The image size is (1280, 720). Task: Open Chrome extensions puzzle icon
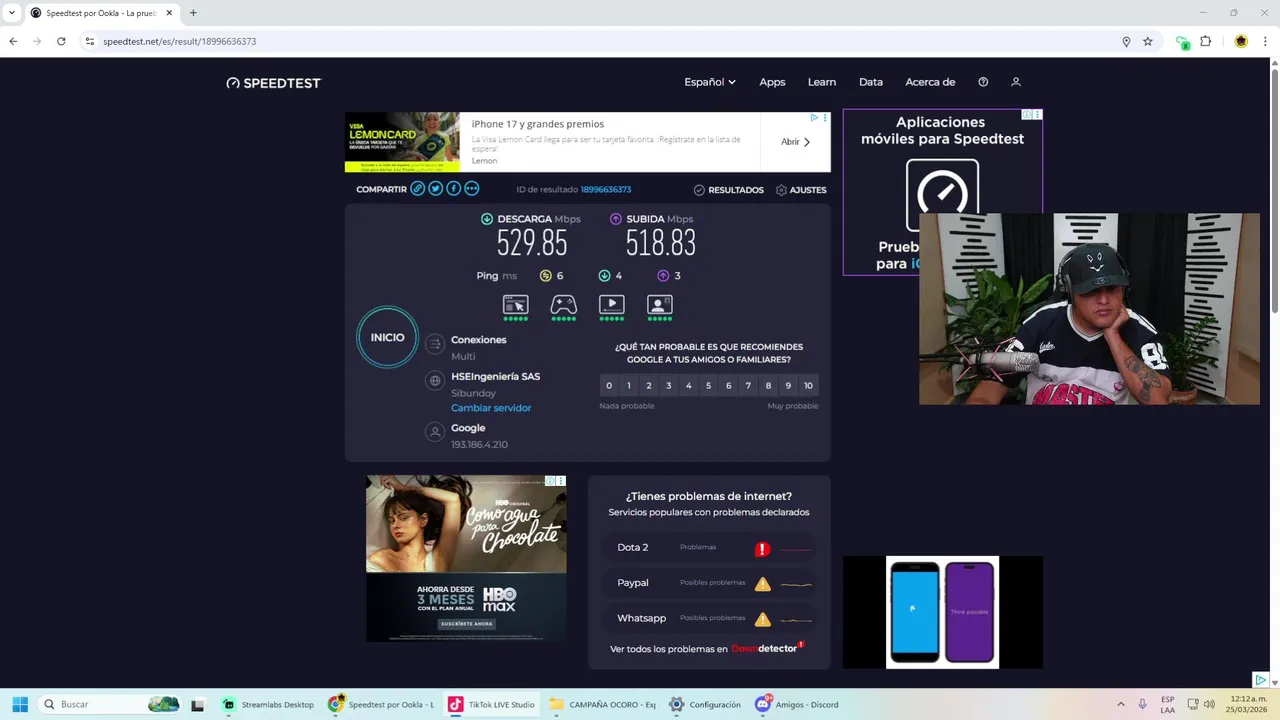click(1205, 42)
